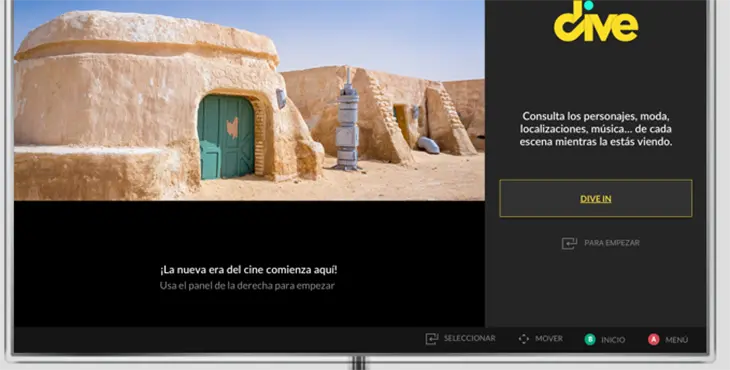Click the "Usa el panel de la derecha" text
The image size is (730, 370).
click(247, 286)
